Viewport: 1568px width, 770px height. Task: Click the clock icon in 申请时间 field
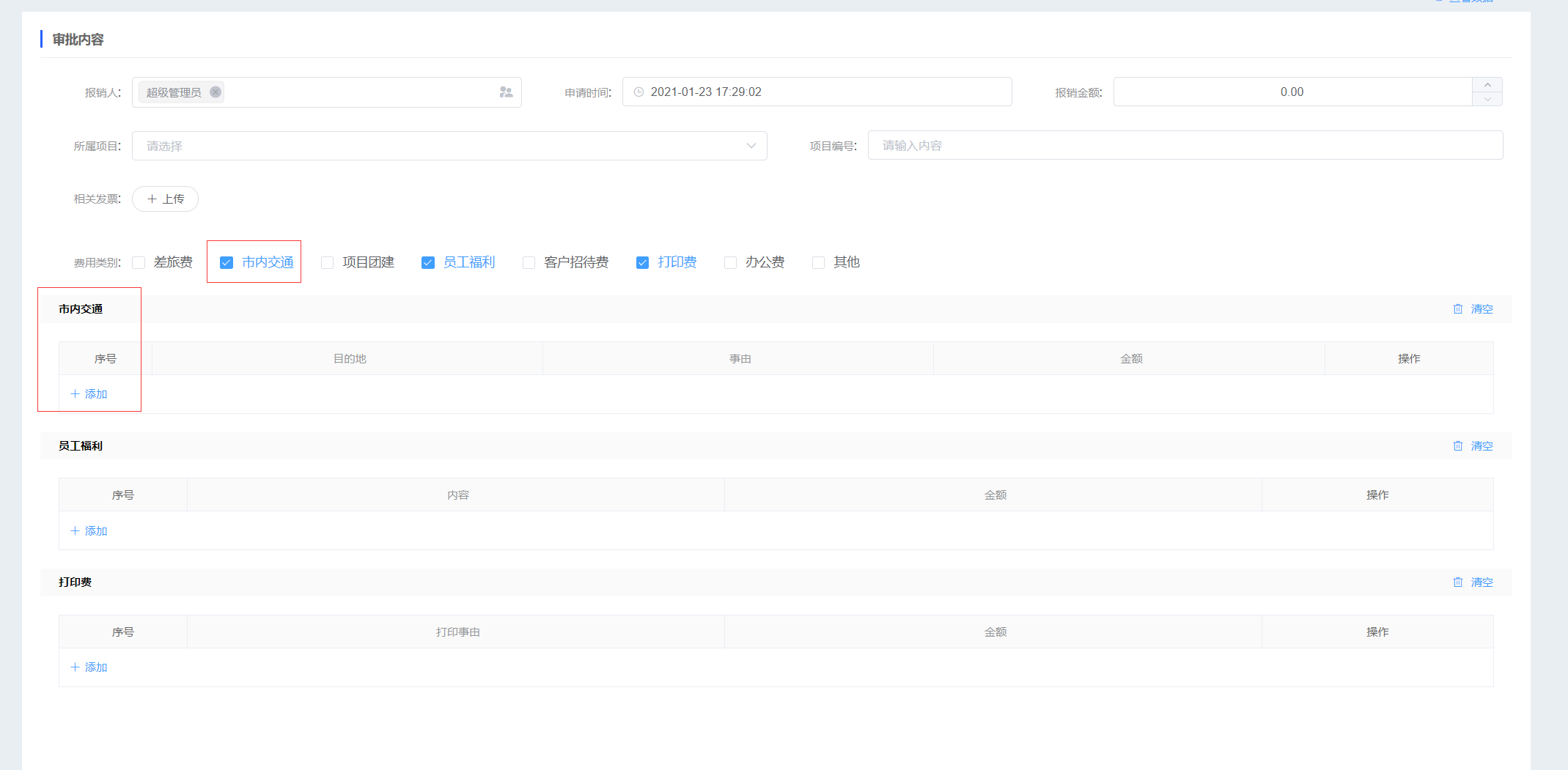pyautogui.click(x=638, y=92)
